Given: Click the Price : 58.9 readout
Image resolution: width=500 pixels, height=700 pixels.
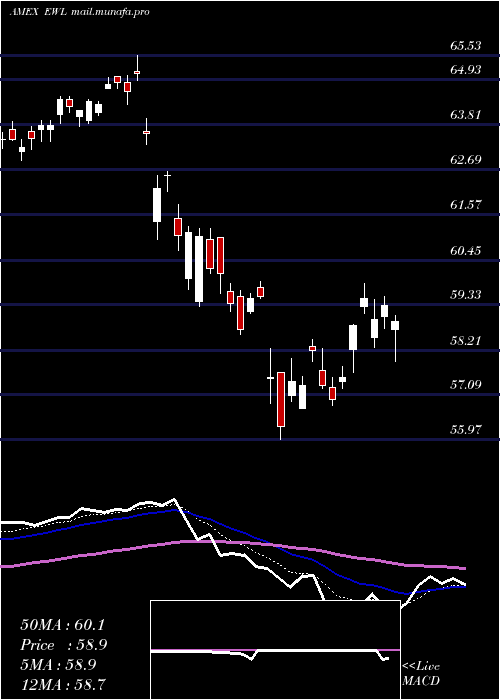Looking at the screenshot, I should click(64, 645).
